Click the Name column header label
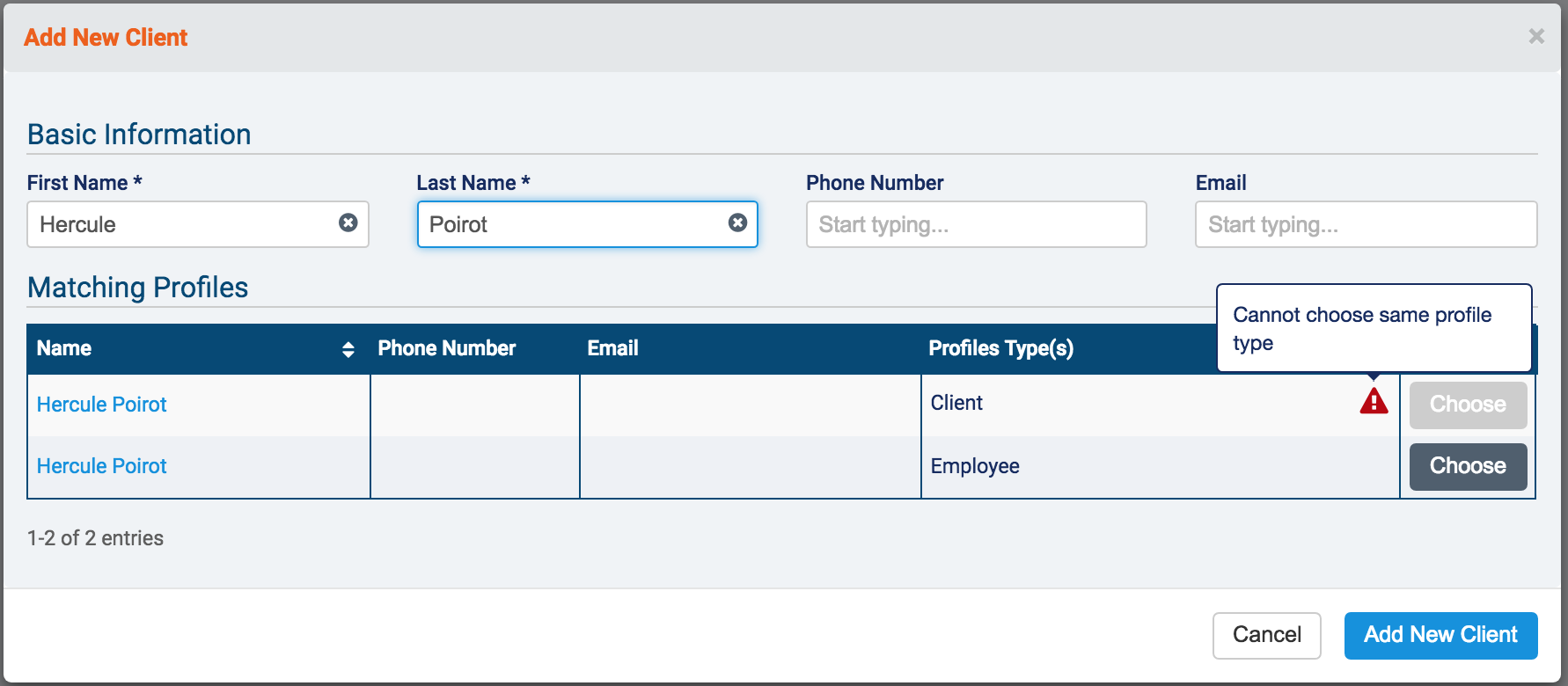Viewport: 1568px width, 686px height. (x=64, y=348)
